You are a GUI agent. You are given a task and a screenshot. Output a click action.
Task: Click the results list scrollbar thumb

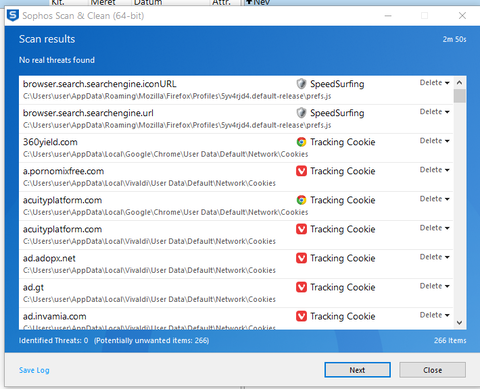(459, 96)
